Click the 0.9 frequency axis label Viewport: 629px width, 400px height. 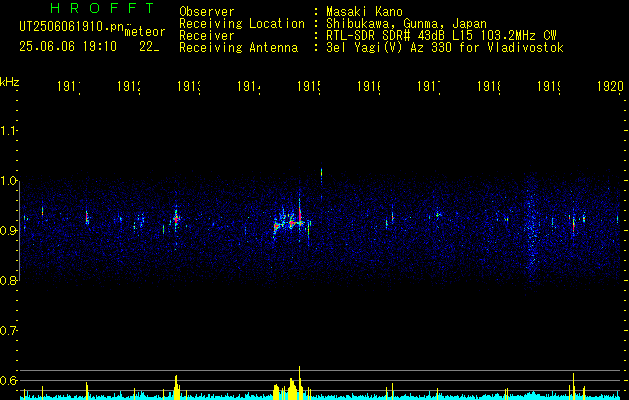[x=8, y=231]
